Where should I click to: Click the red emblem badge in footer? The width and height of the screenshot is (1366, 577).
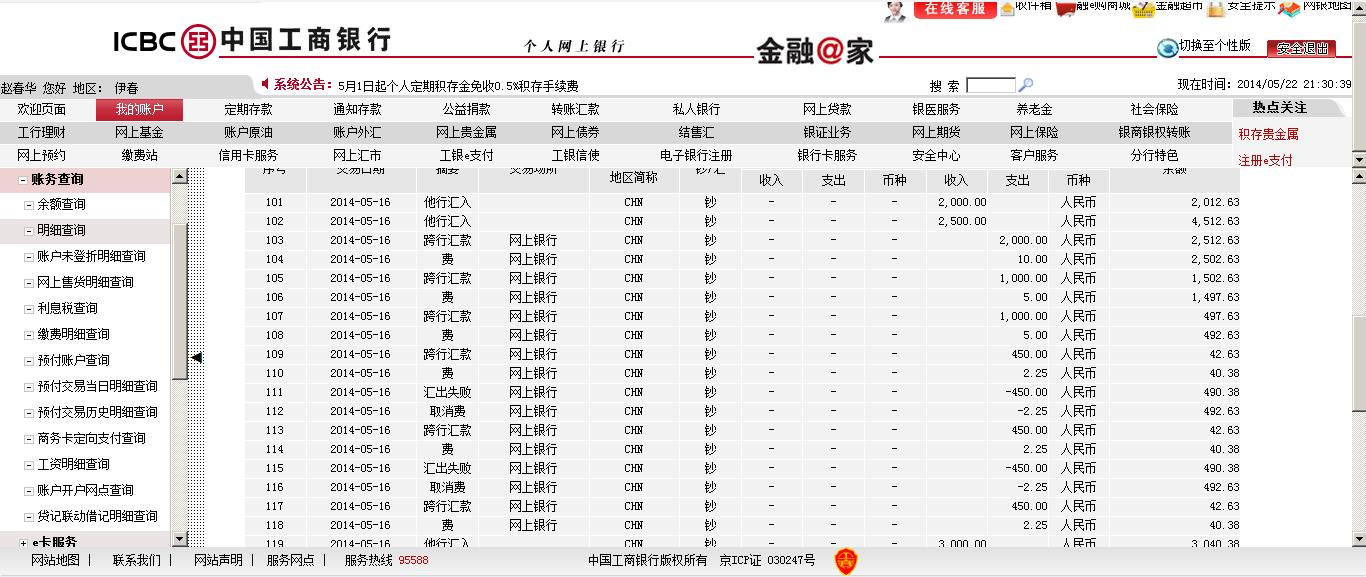(x=846, y=561)
